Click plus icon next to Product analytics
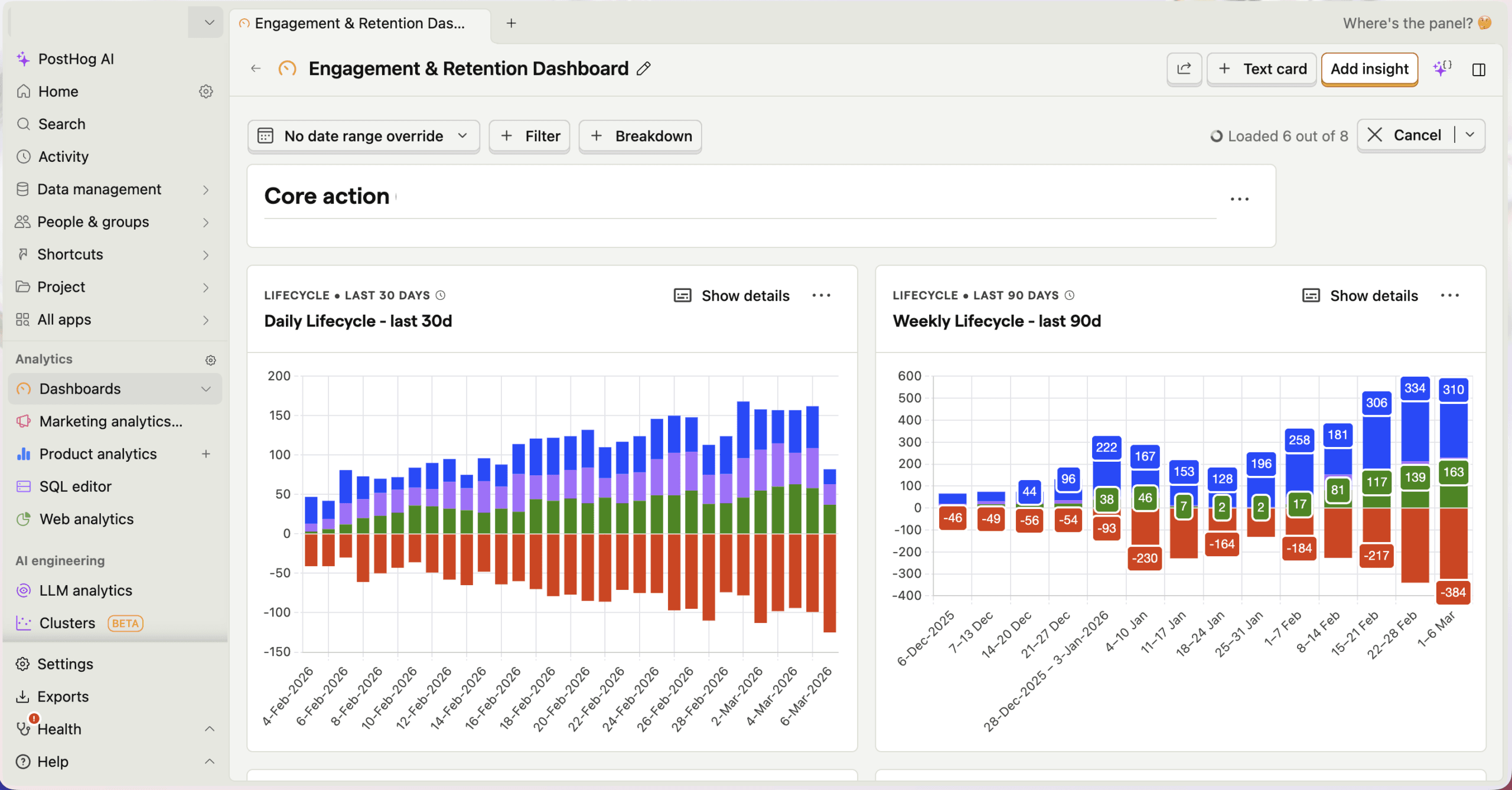This screenshot has width=1512, height=790. click(206, 454)
